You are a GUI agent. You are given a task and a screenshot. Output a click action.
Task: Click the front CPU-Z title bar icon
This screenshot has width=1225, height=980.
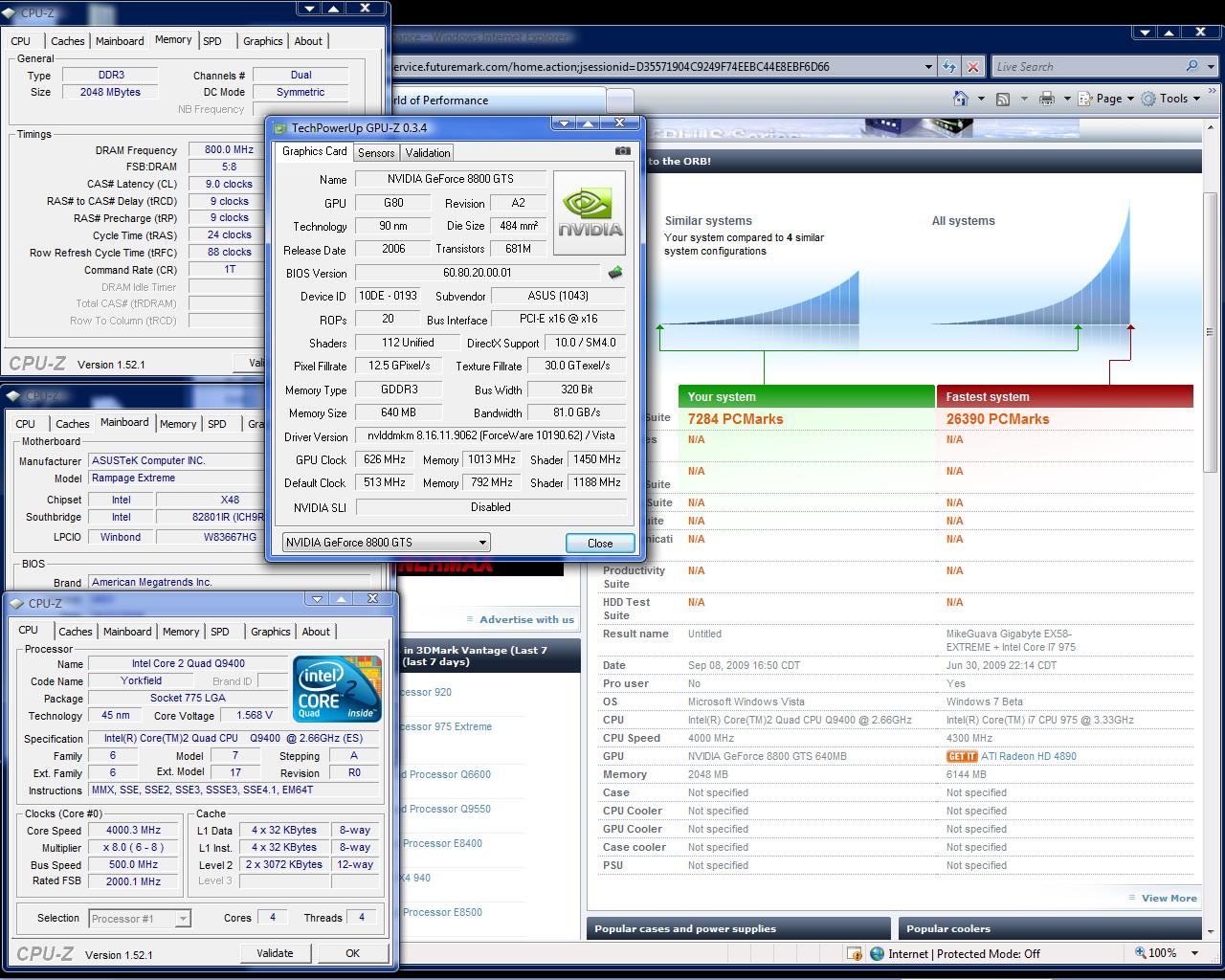[x=17, y=604]
